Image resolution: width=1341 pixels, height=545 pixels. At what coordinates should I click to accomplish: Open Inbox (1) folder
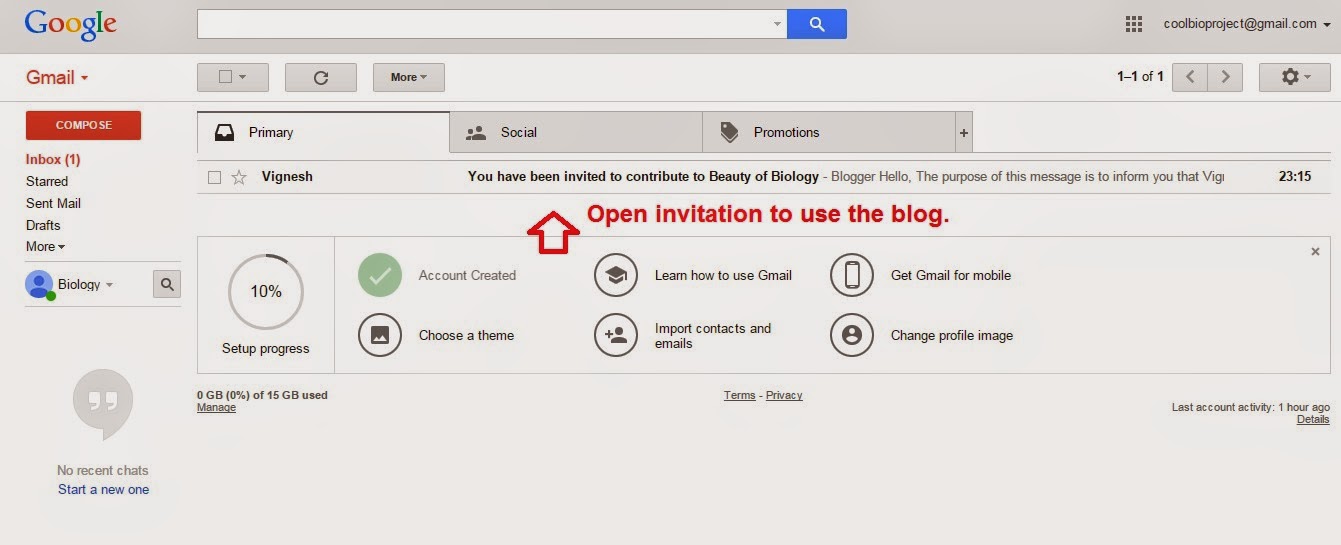53,160
